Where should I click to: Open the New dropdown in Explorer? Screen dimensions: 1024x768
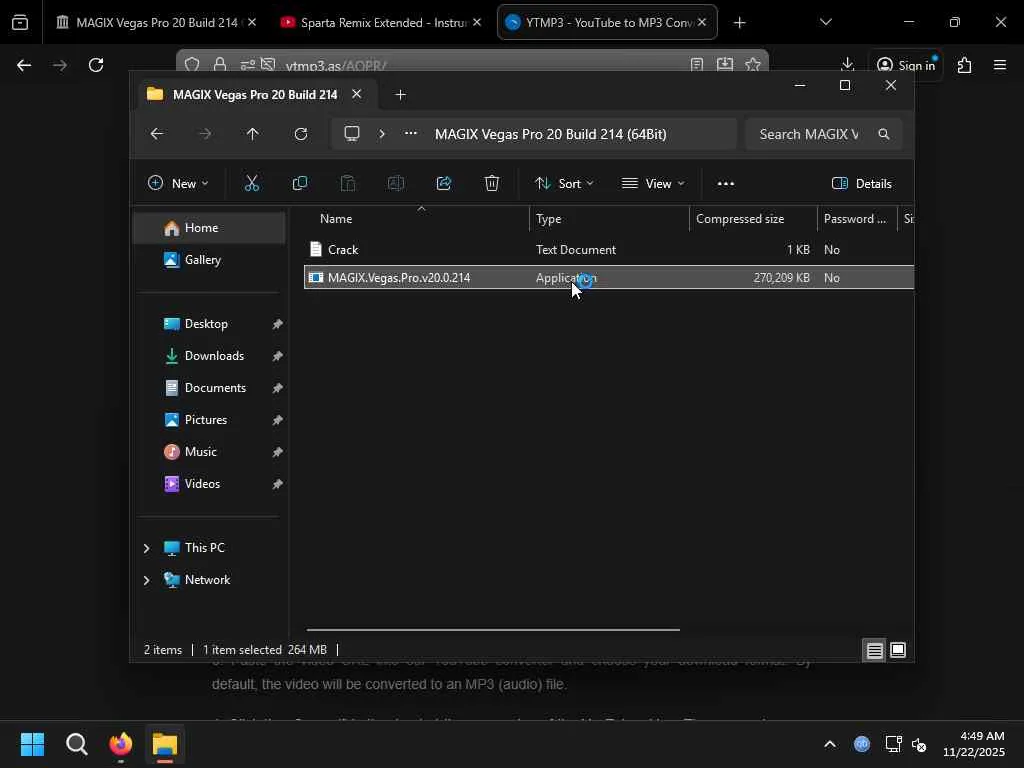[x=178, y=184]
